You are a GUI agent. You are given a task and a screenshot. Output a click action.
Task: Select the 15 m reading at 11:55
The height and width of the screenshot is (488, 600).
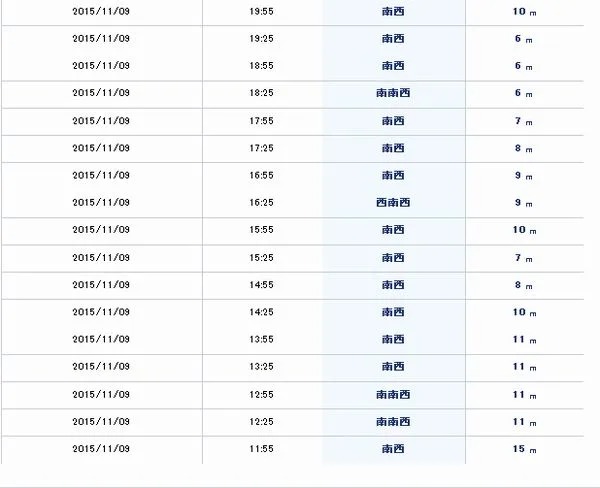[x=525, y=449]
